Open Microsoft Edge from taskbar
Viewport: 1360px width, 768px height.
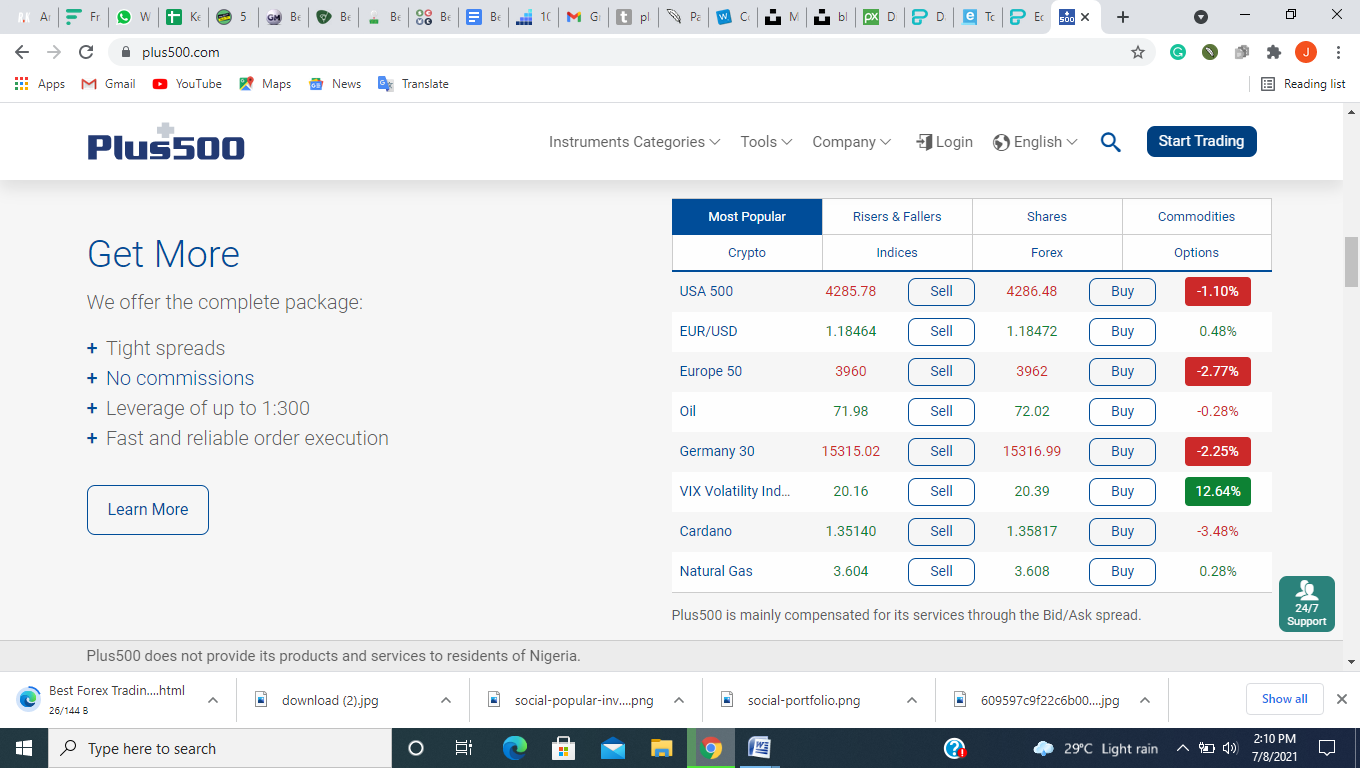pyautogui.click(x=515, y=748)
